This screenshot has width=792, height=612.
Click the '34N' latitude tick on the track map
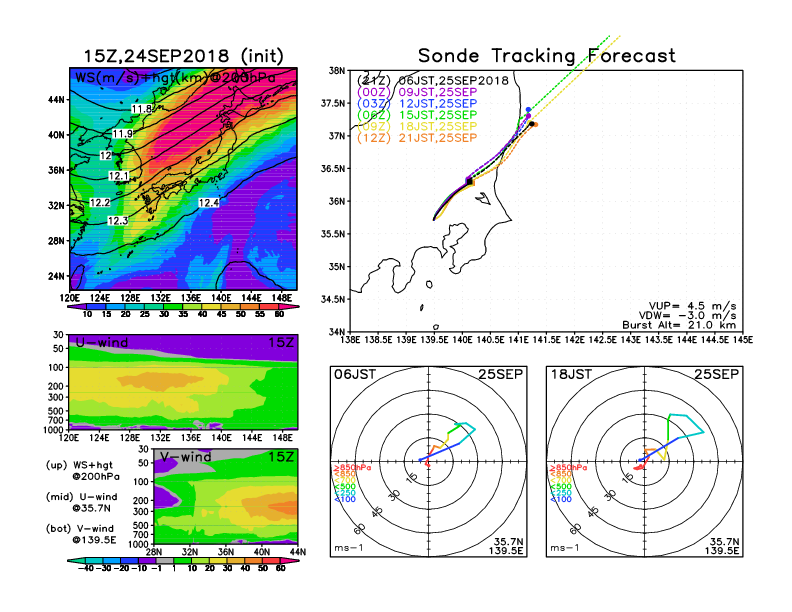coord(337,332)
